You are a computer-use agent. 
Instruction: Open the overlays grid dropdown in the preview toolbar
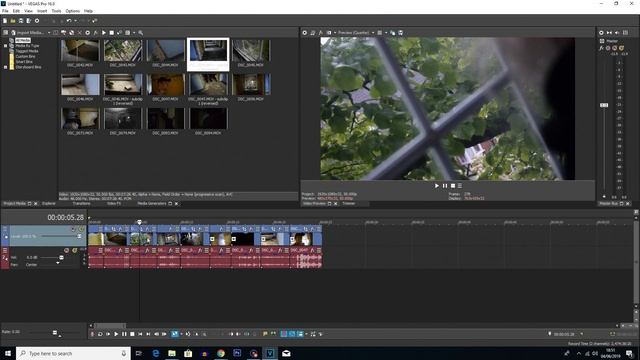coord(386,33)
